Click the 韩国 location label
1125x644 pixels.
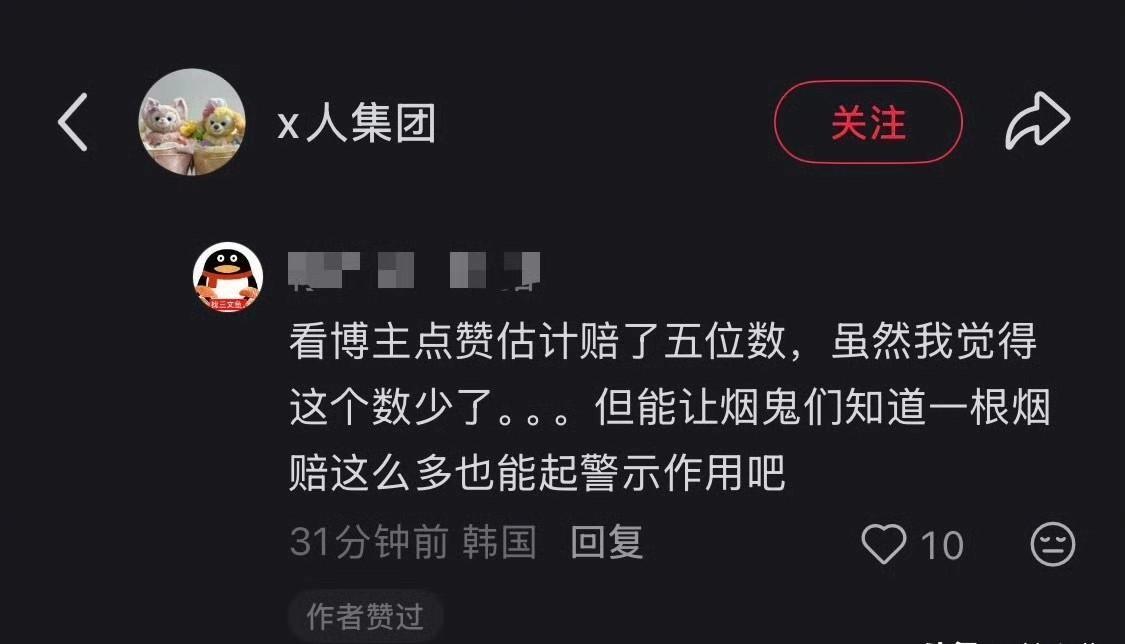click(499, 542)
